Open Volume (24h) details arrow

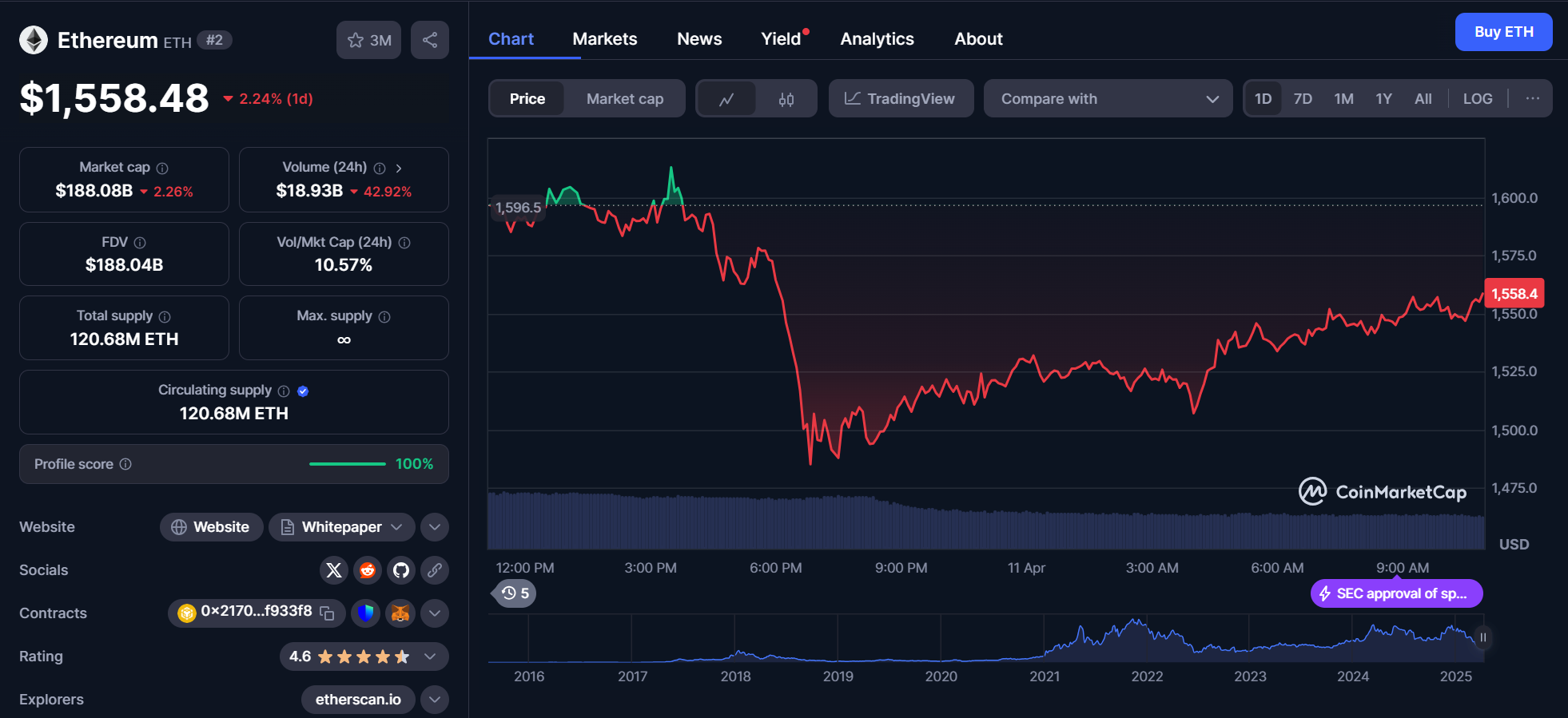coord(399,168)
